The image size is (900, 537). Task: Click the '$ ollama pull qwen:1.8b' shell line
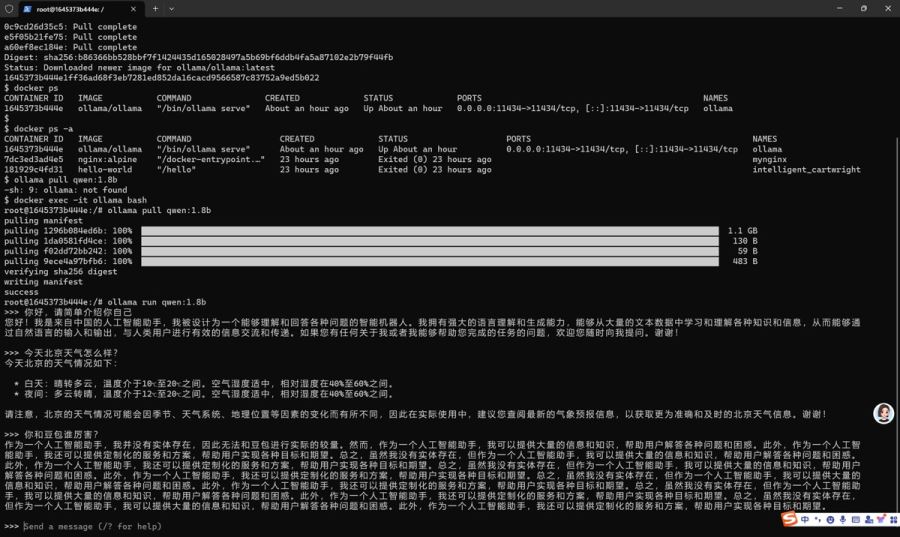(x=61, y=180)
